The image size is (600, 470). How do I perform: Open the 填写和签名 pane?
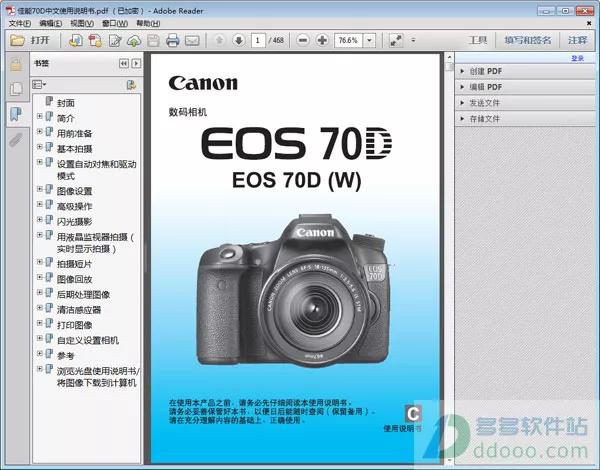click(526, 40)
